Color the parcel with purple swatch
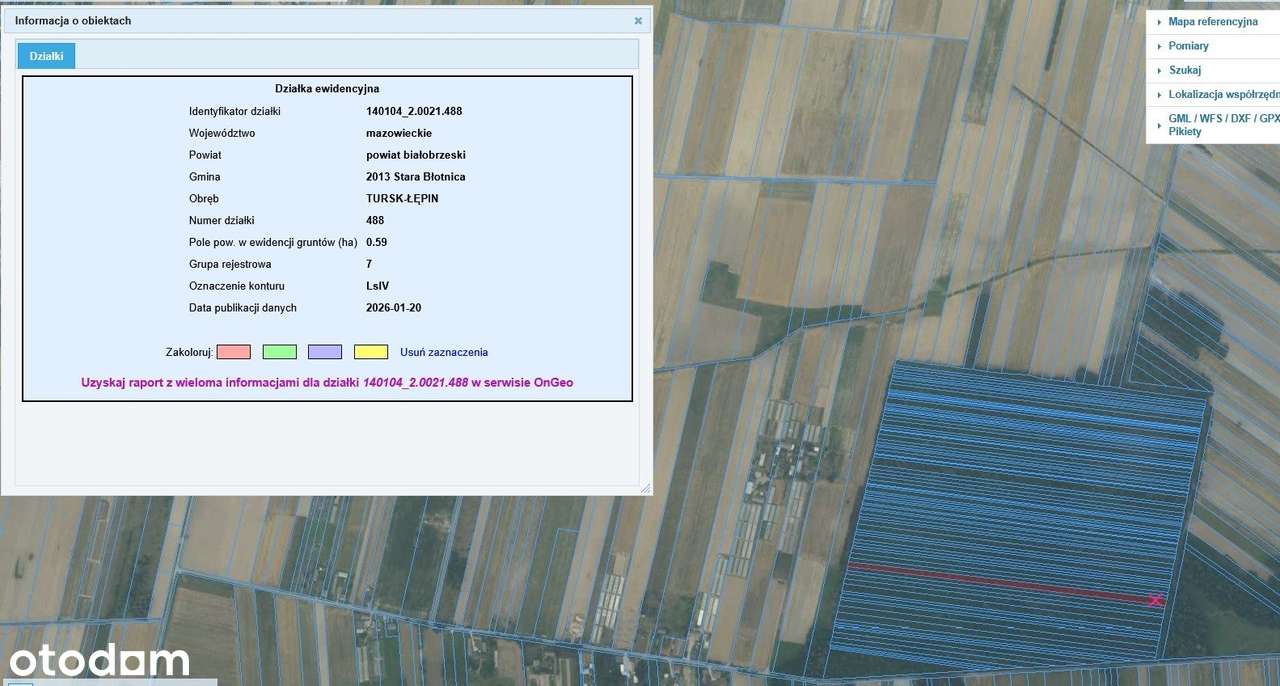Viewport: 1280px width, 686px height. point(325,352)
